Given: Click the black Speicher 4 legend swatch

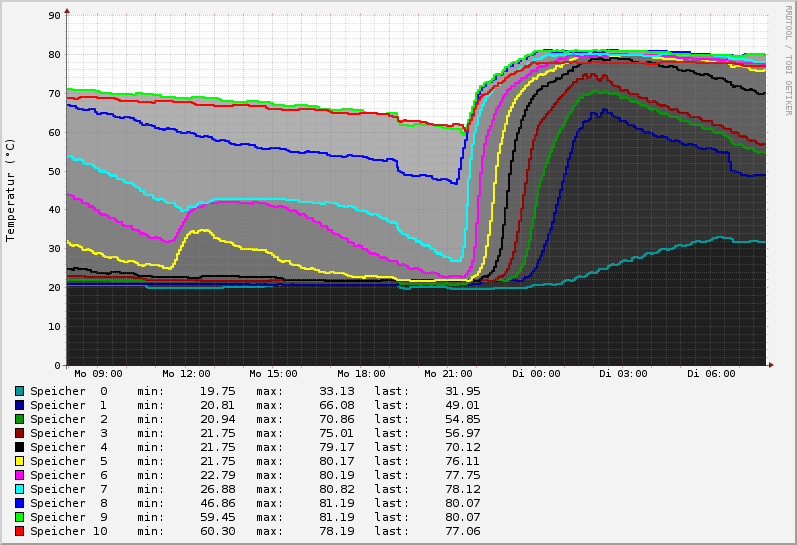Looking at the screenshot, I should (x=19, y=447).
